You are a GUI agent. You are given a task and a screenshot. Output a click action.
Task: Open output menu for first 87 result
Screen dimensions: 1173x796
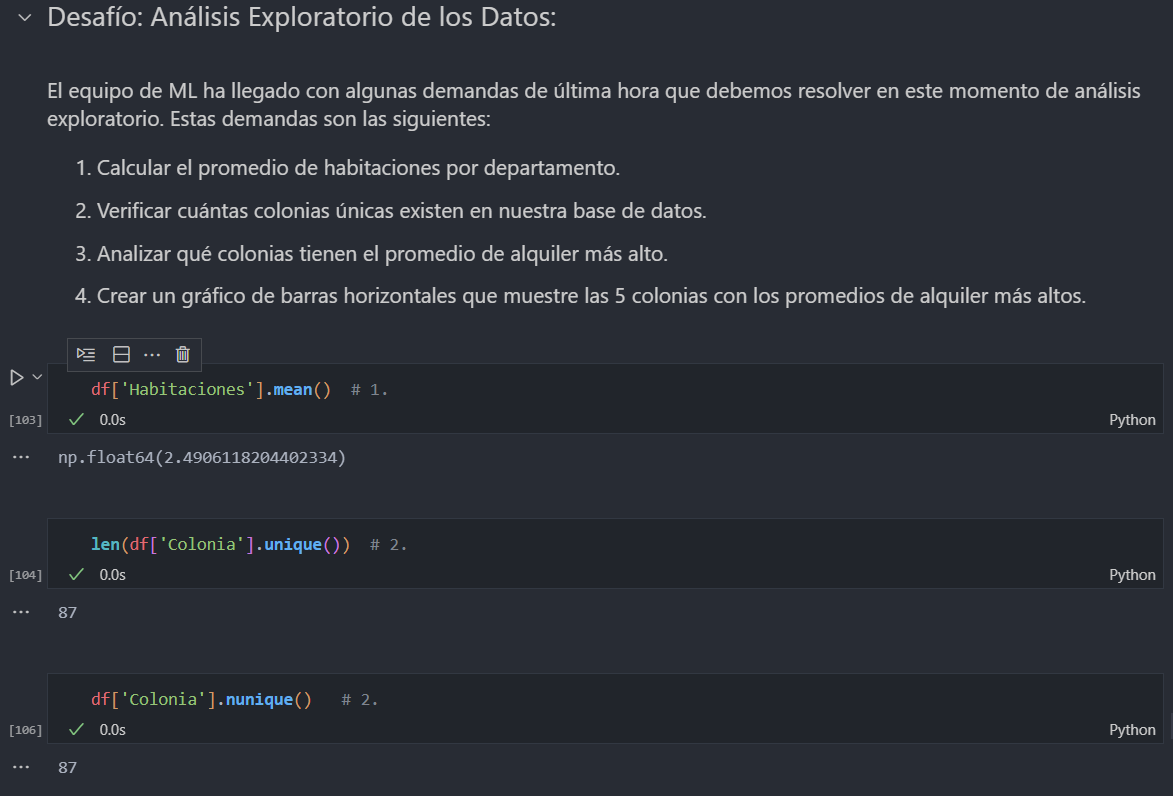click(21, 612)
